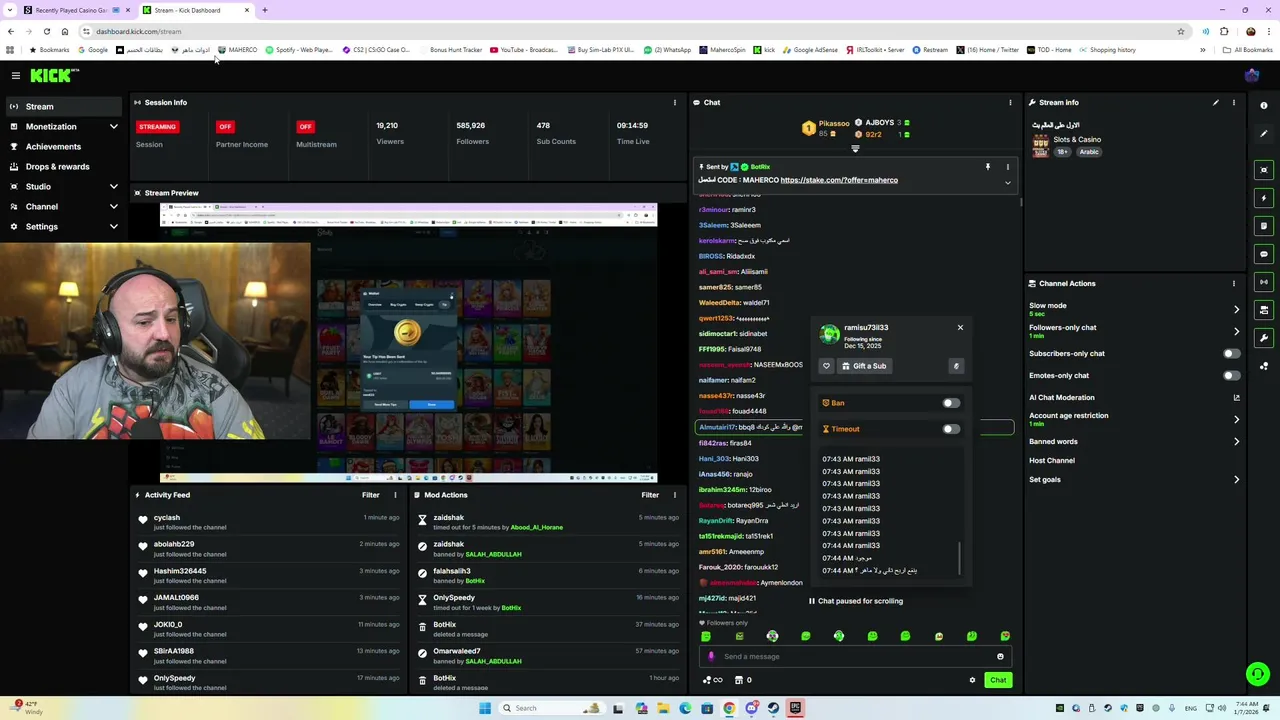Screen dimensions: 1280x720
Task: Click the info icon in right rail
Action: pyautogui.click(x=1264, y=105)
